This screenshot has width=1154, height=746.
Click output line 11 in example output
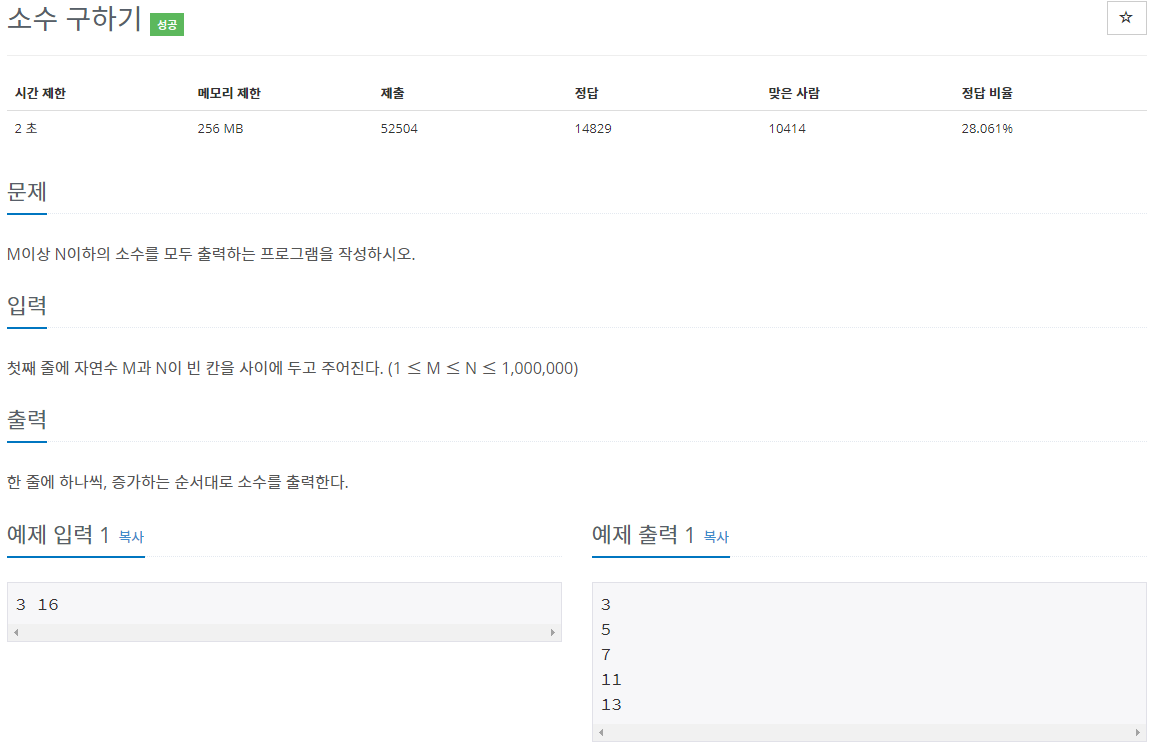tap(611, 680)
